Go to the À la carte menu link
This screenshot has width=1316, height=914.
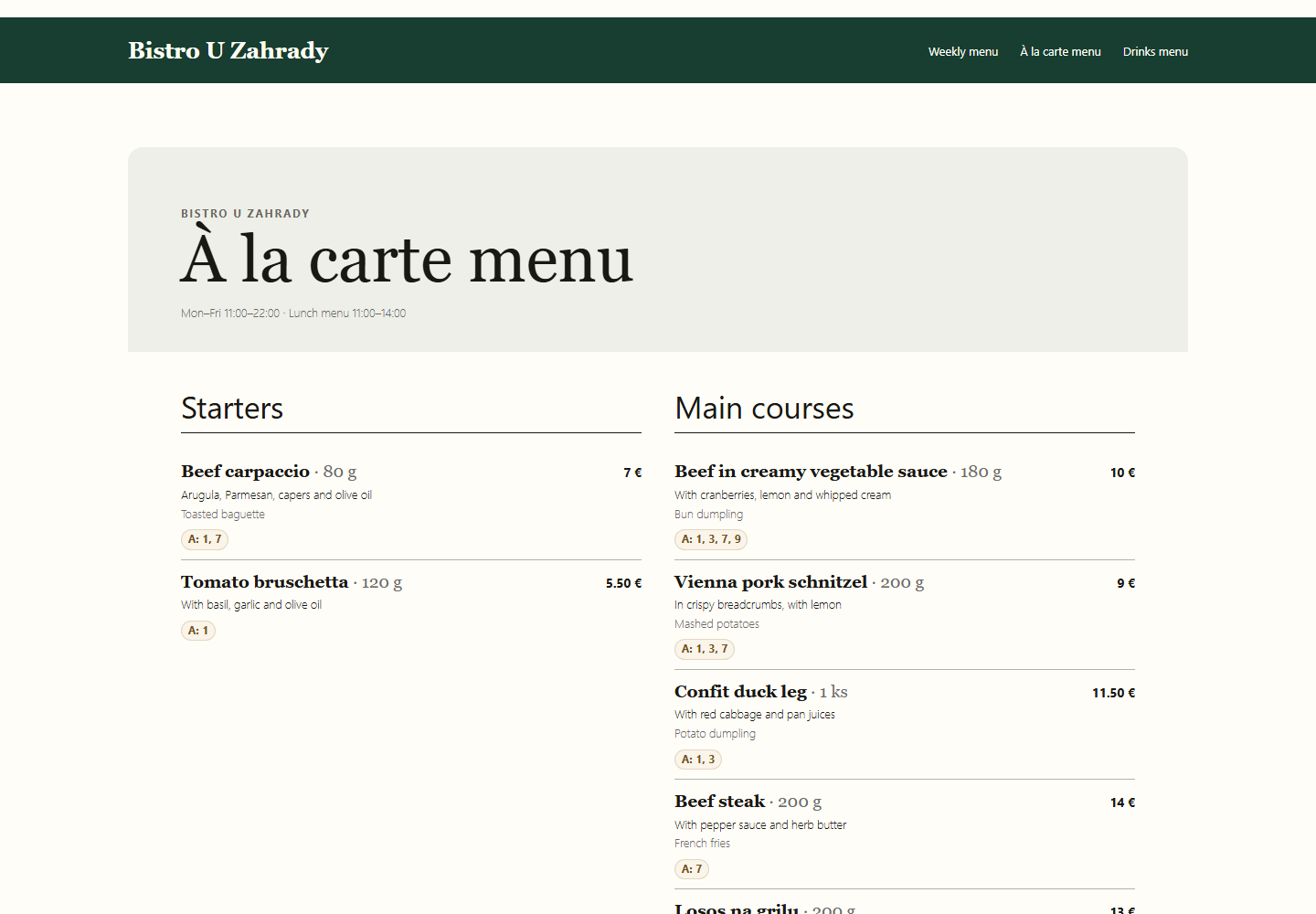tap(1060, 51)
